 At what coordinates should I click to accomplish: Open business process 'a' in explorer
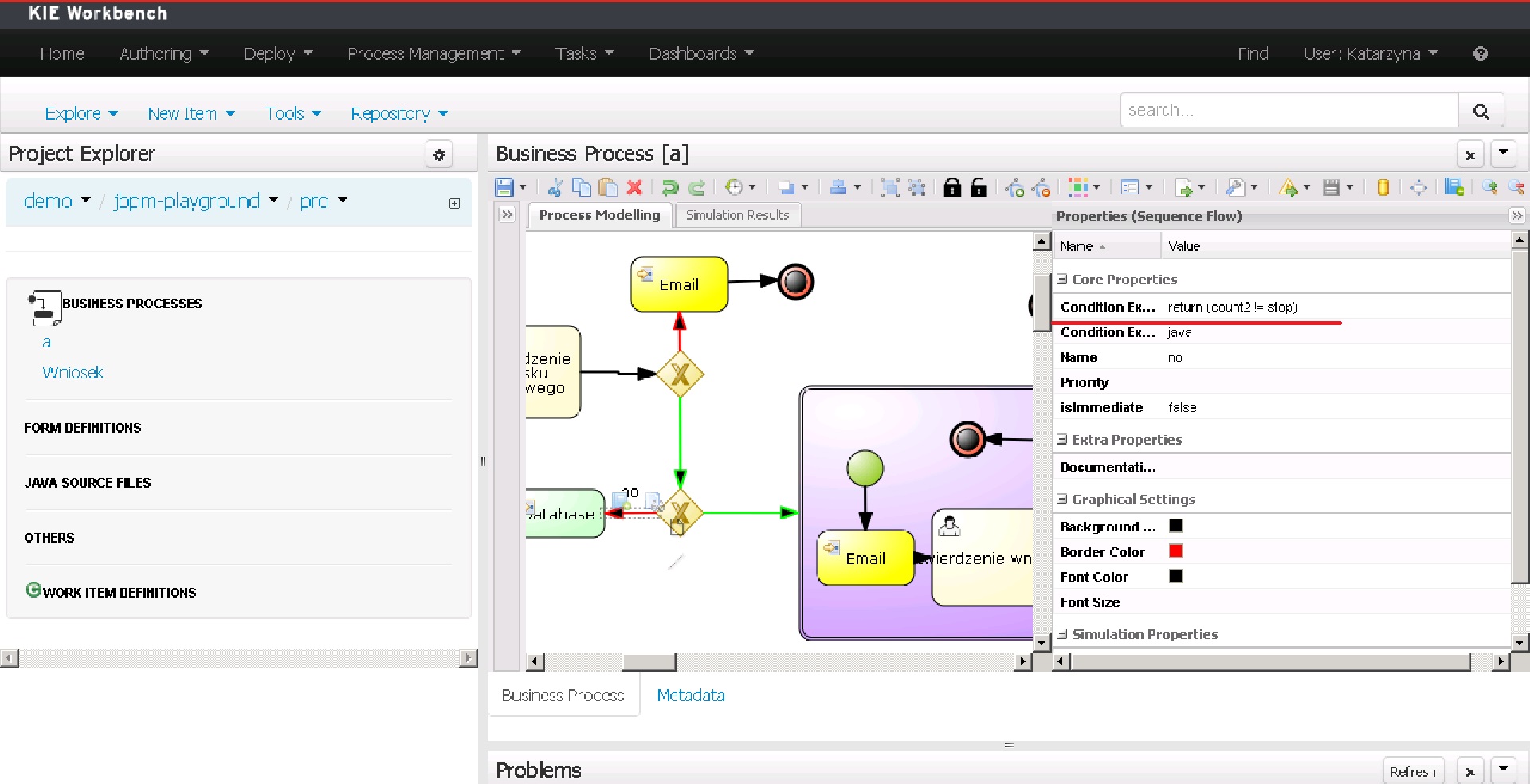tap(46, 343)
